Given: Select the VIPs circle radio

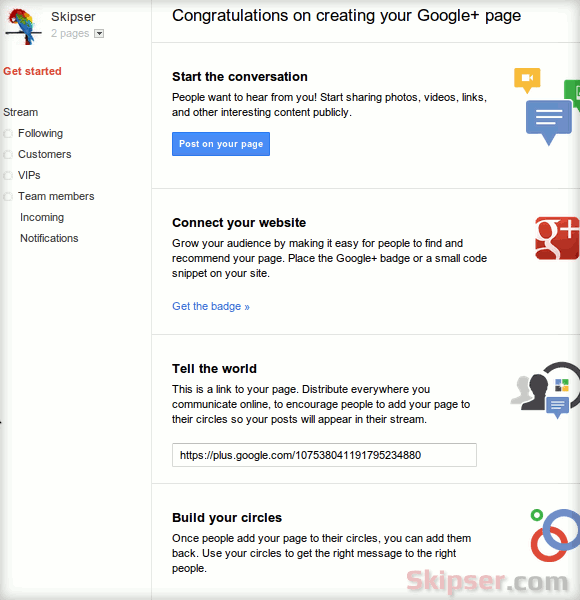Looking at the screenshot, I should 8,176.
